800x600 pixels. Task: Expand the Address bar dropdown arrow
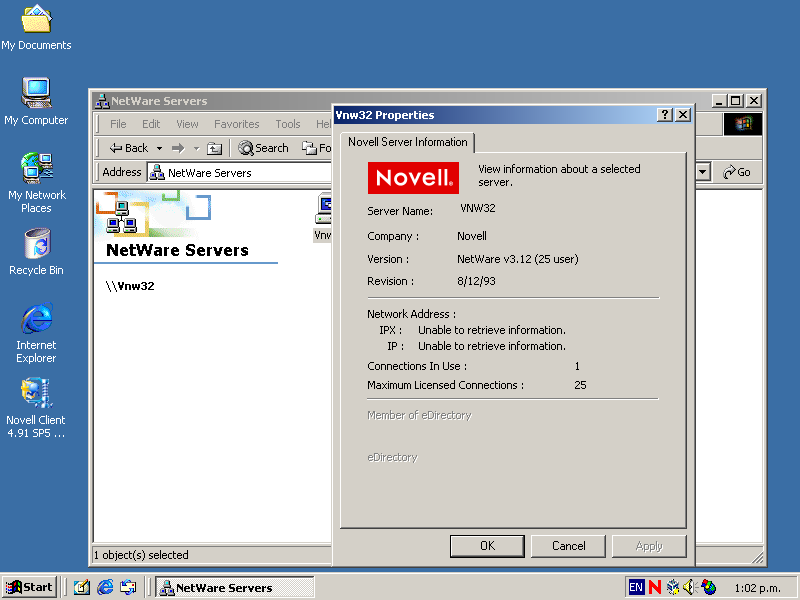[703, 172]
